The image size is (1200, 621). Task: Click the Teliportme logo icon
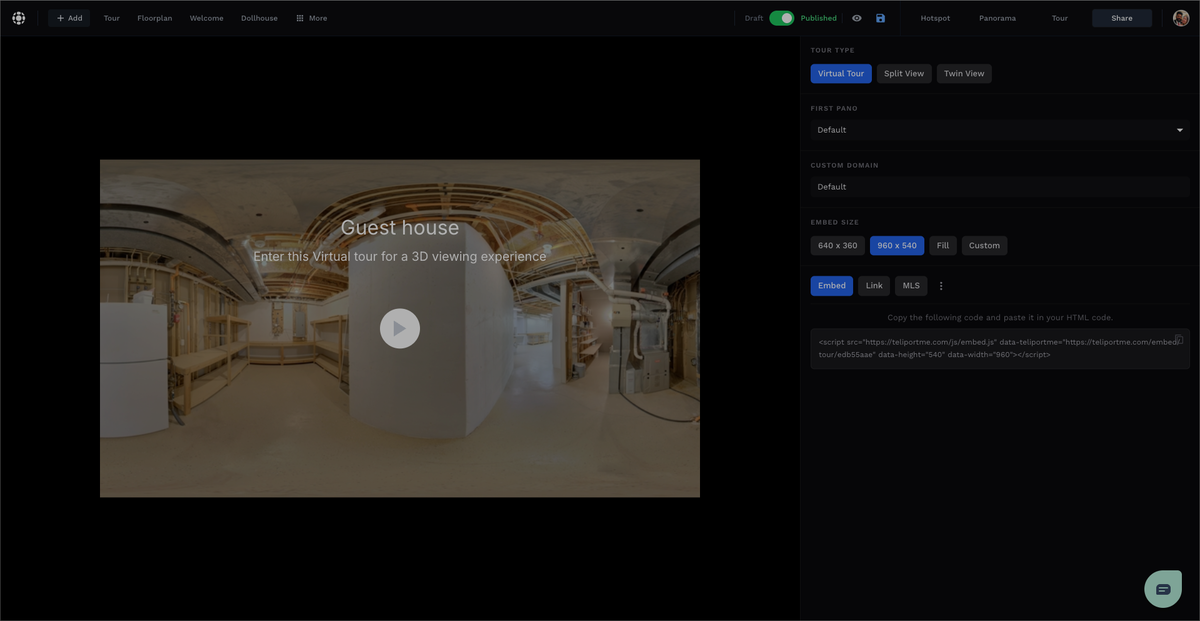(x=18, y=18)
